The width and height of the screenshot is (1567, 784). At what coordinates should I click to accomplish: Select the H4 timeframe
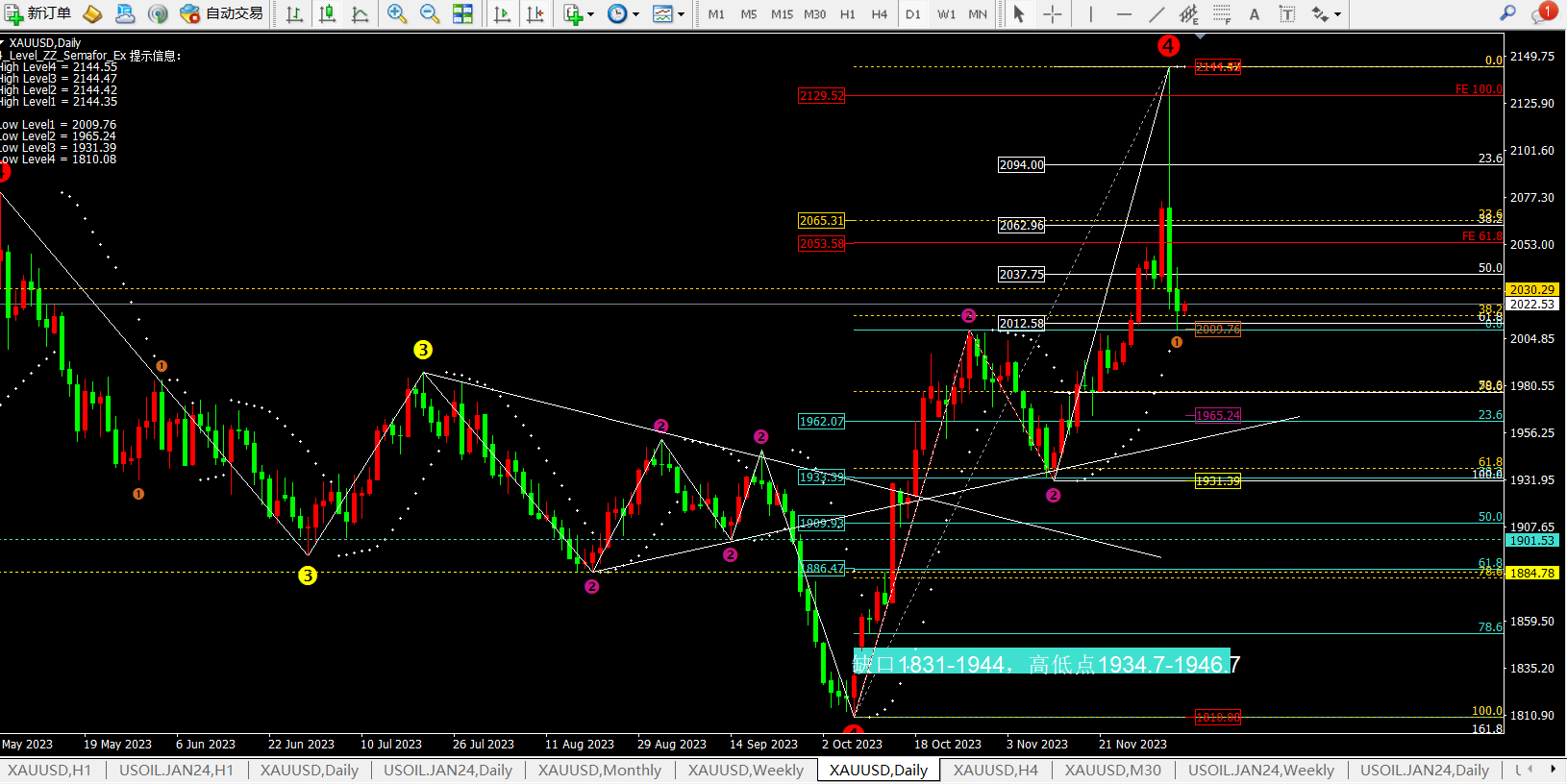point(879,14)
